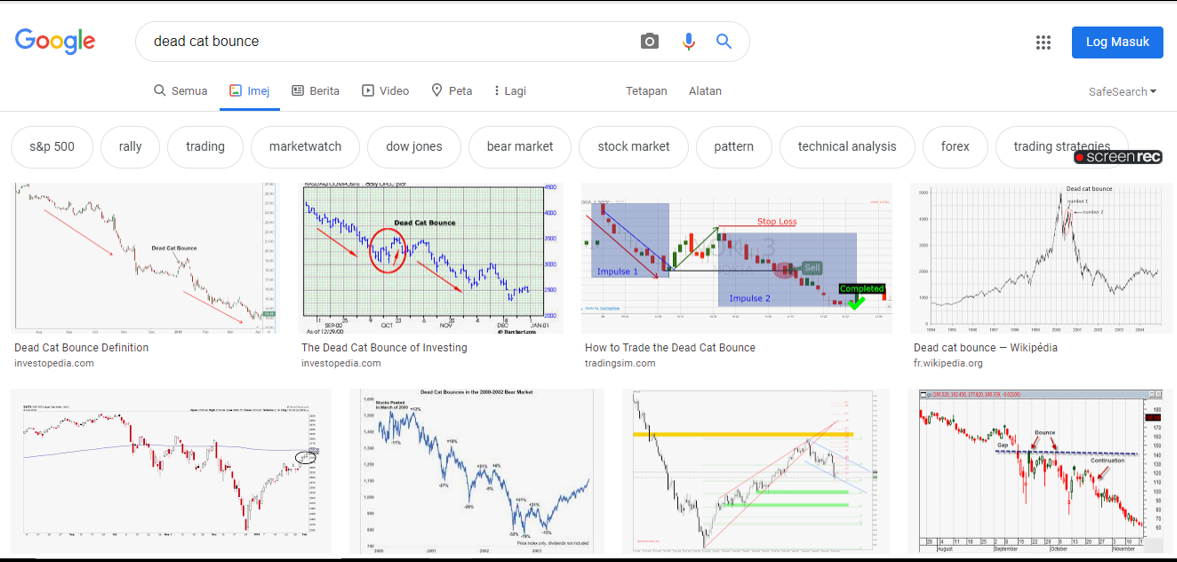Switch to the Berita tab

(x=315, y=91)
